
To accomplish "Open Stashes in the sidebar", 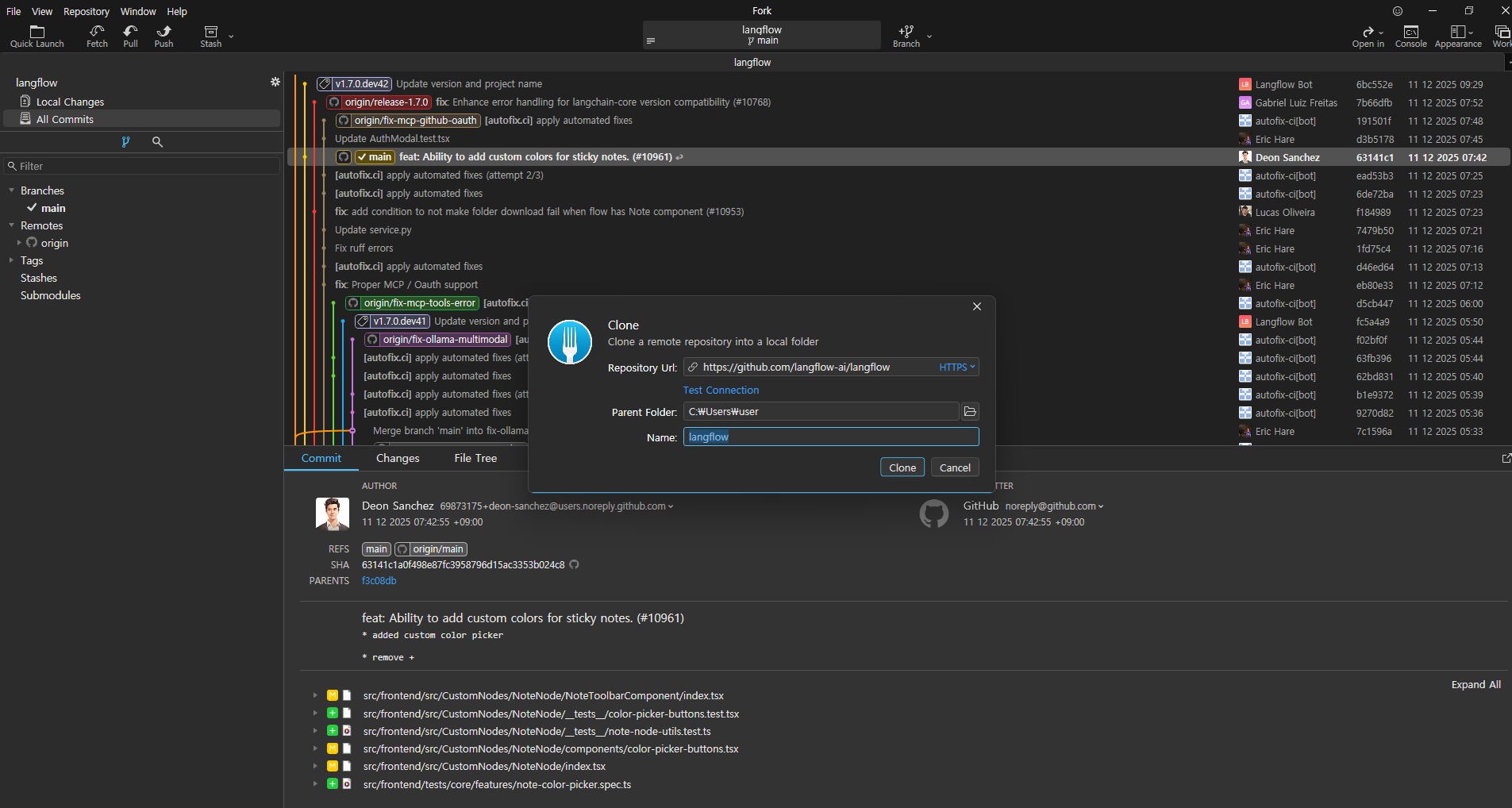I will coord(39,278).
